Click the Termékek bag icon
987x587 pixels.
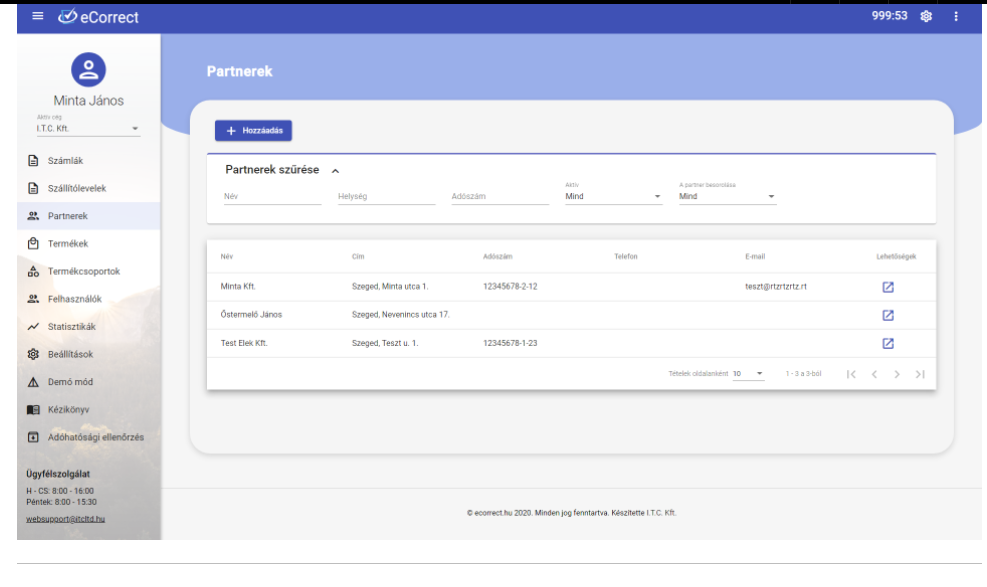33,243
